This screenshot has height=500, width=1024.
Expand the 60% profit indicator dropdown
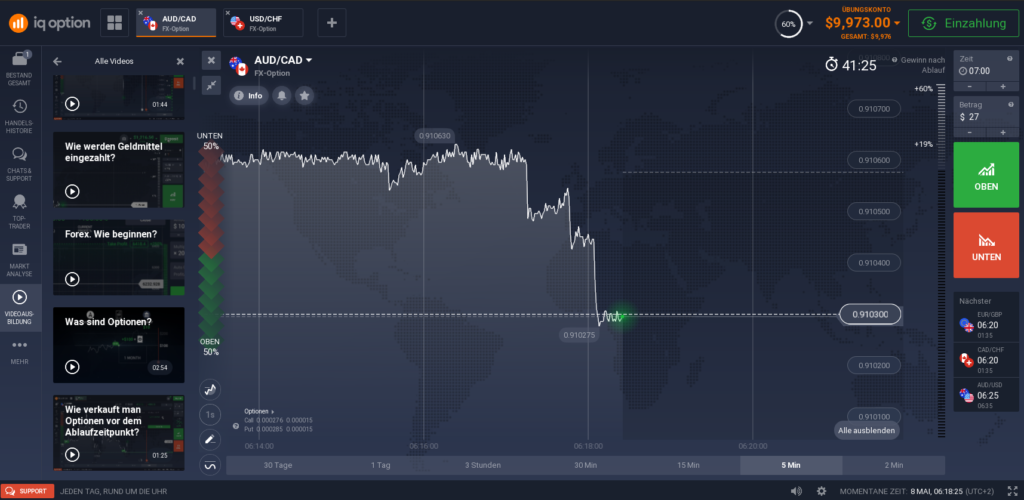pos(810,23)
